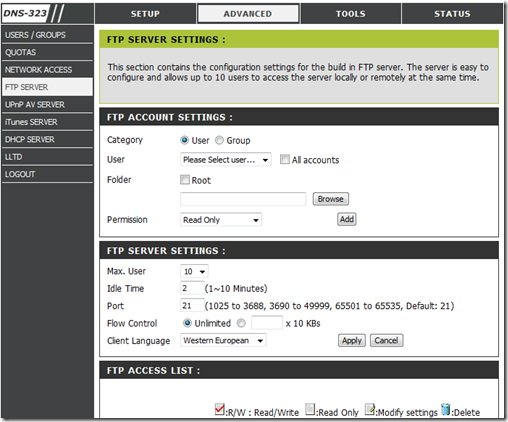
Task: Expand the Permission Read Only dropdown
Action: pos(221,220)
